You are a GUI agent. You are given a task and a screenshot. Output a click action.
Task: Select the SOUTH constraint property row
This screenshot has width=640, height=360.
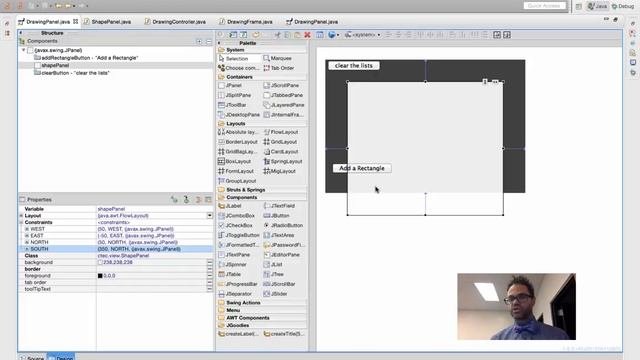pos(116,249)
